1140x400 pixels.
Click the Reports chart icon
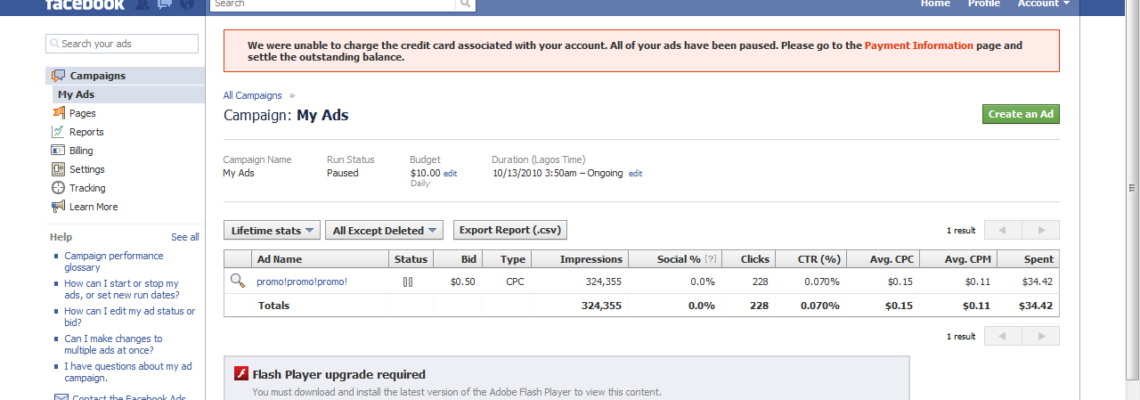point(58,132)
